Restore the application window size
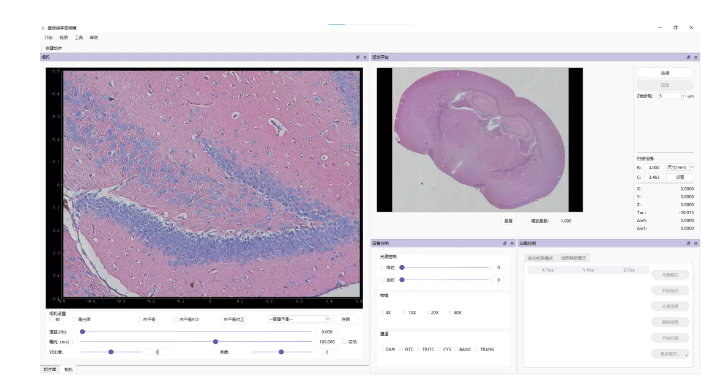This screenshot has width=726, height=386. (x=676, y=28)
